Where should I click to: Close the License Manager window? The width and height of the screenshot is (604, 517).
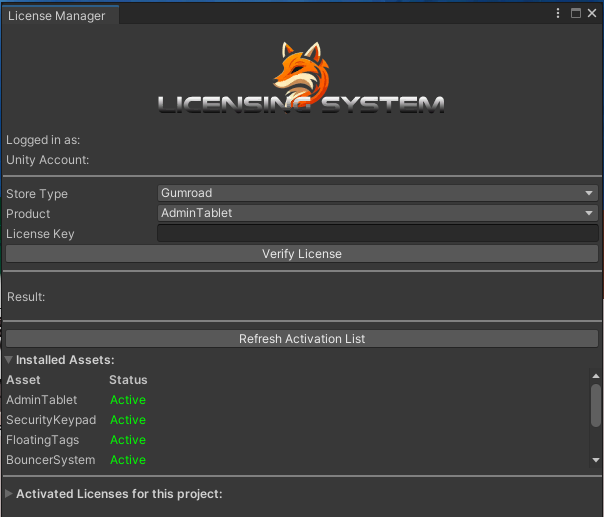[592, 13]
